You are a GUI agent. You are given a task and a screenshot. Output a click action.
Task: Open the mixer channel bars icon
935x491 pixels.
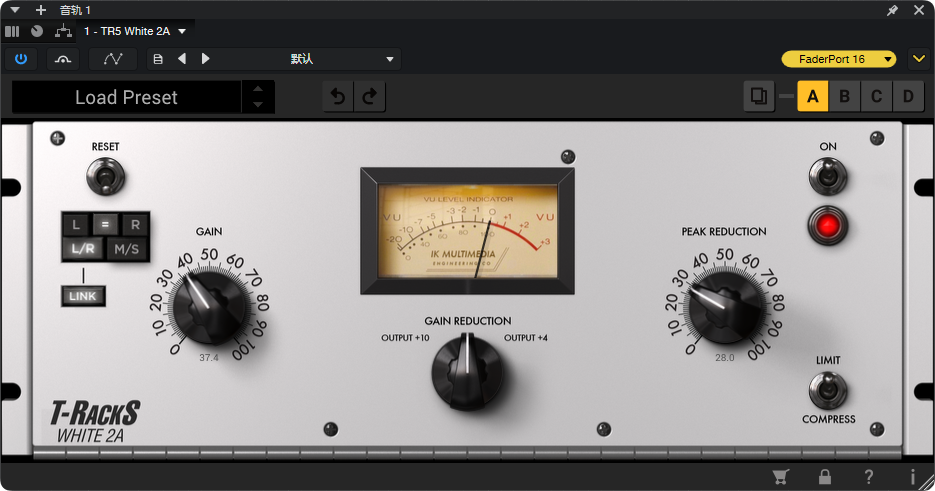pos(12,31)
